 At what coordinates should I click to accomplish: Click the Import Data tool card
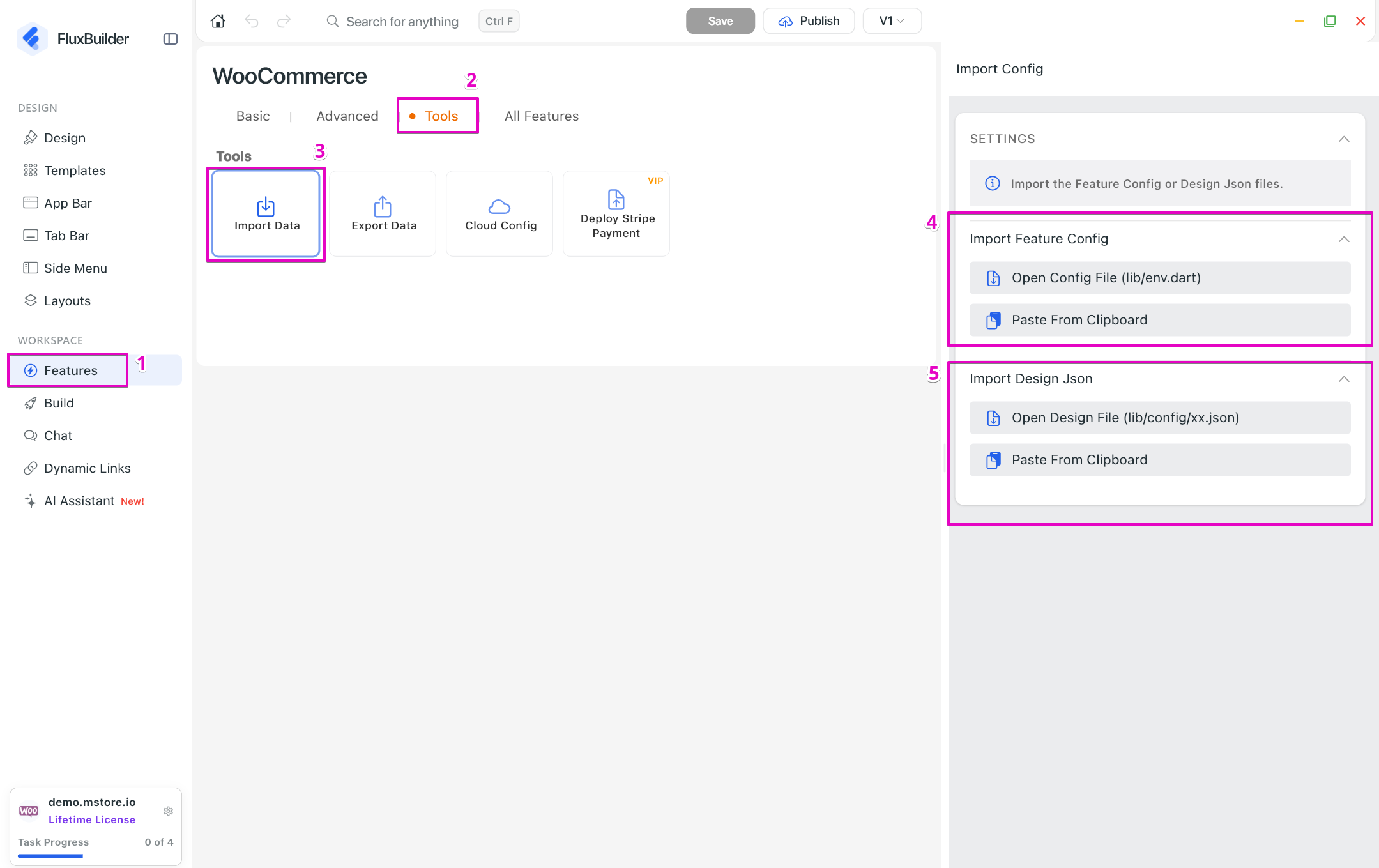pos(266,214)
